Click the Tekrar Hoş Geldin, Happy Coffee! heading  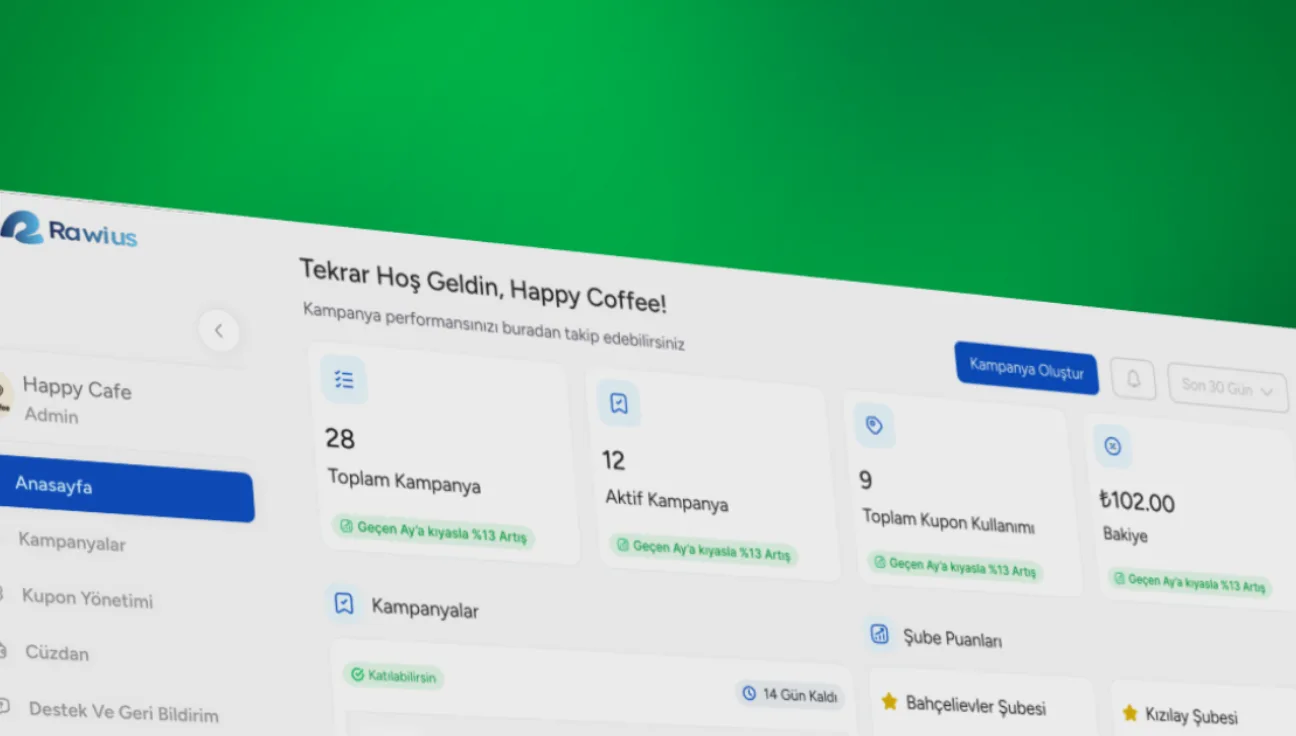point(483,285)
